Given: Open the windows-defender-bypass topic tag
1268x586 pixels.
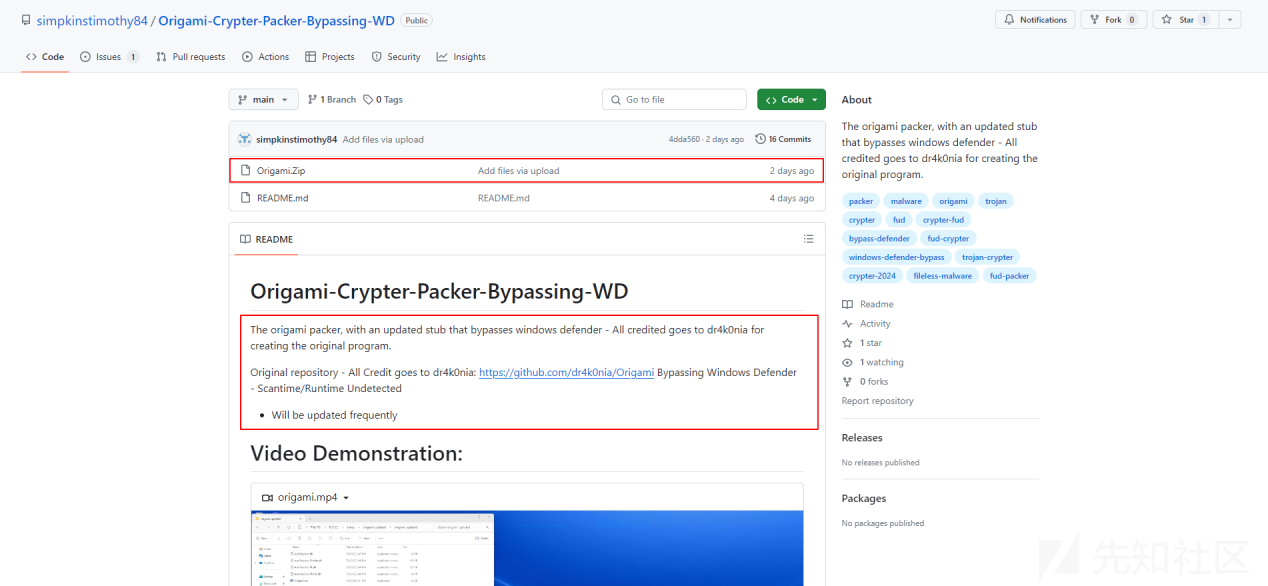Looking at the screenshot, I should tap(897, 257).
